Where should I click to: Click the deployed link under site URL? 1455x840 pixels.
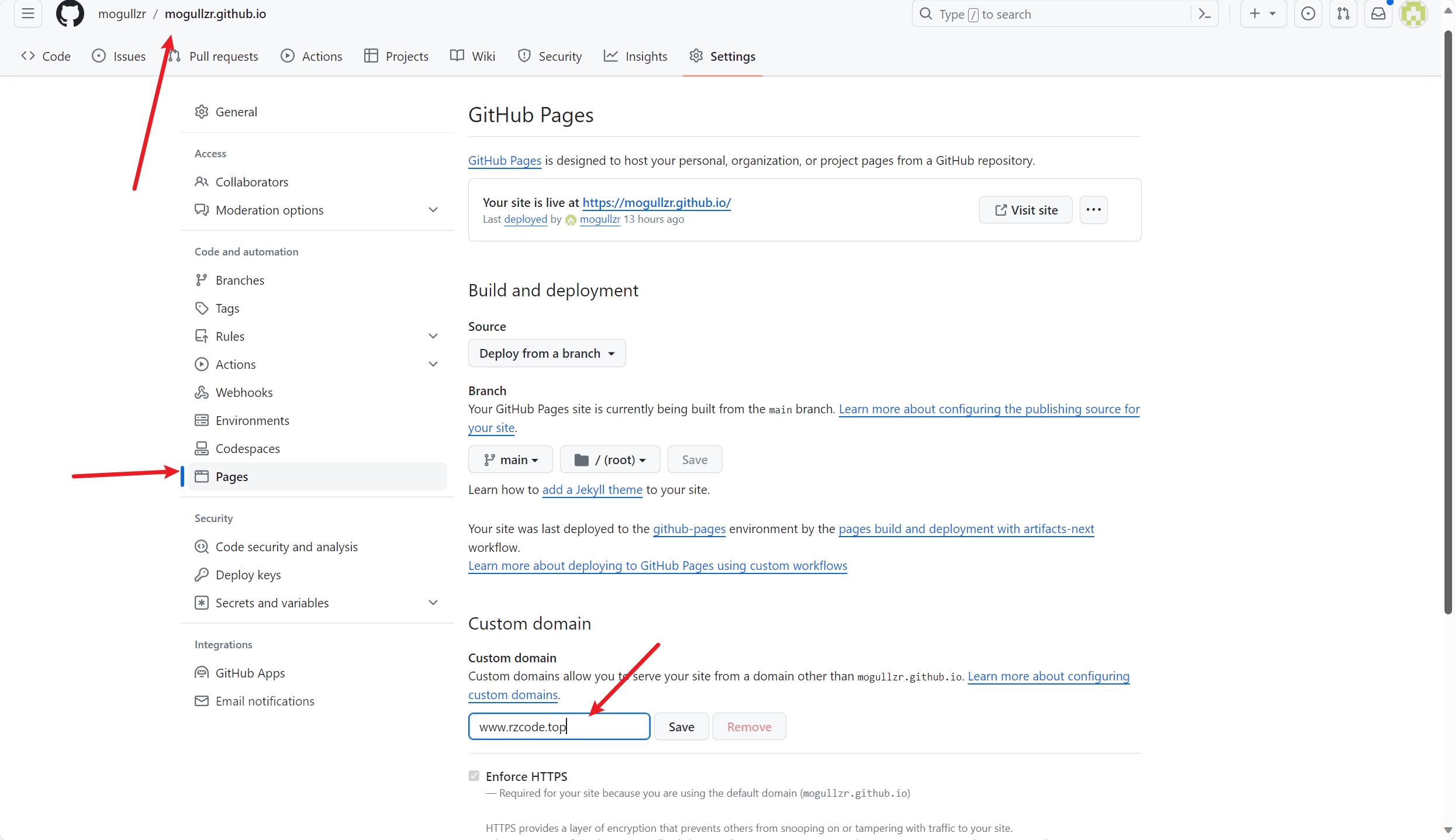(x=526, y=219)
